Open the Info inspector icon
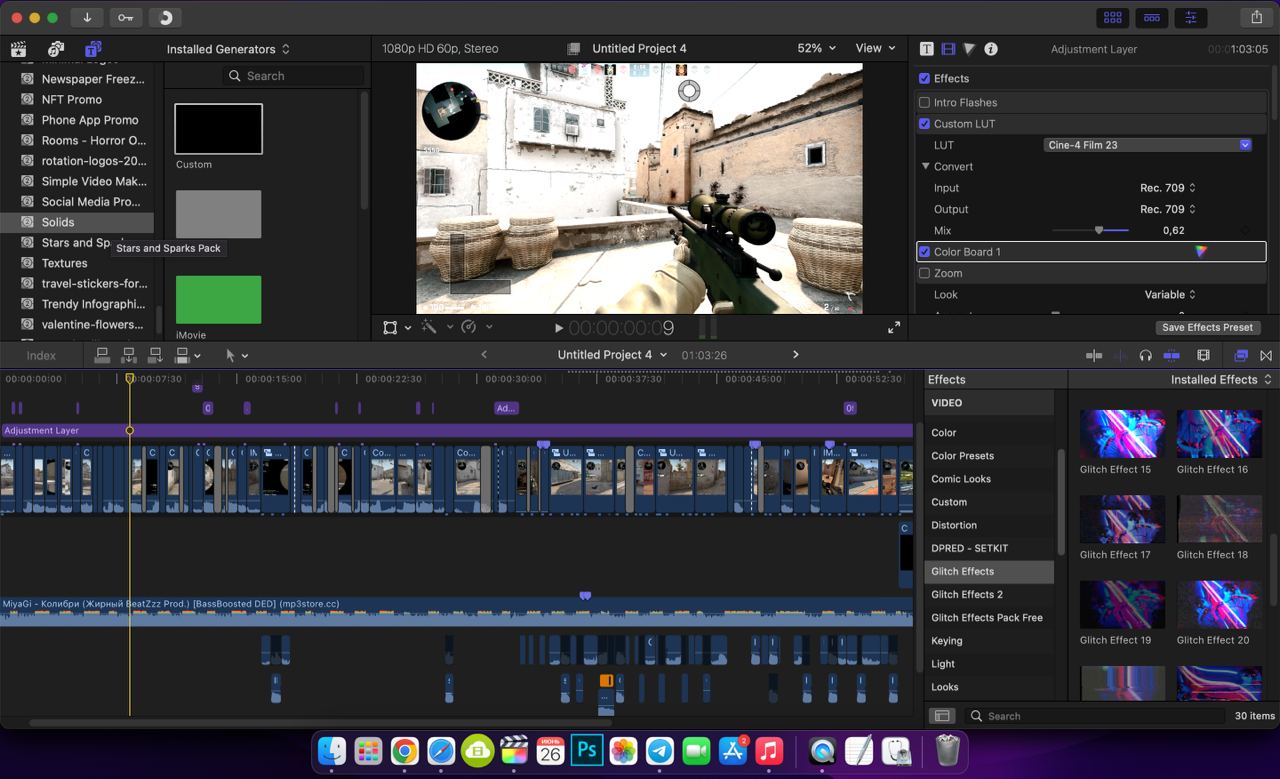The image size is (1280, 779). pos(991,49)
